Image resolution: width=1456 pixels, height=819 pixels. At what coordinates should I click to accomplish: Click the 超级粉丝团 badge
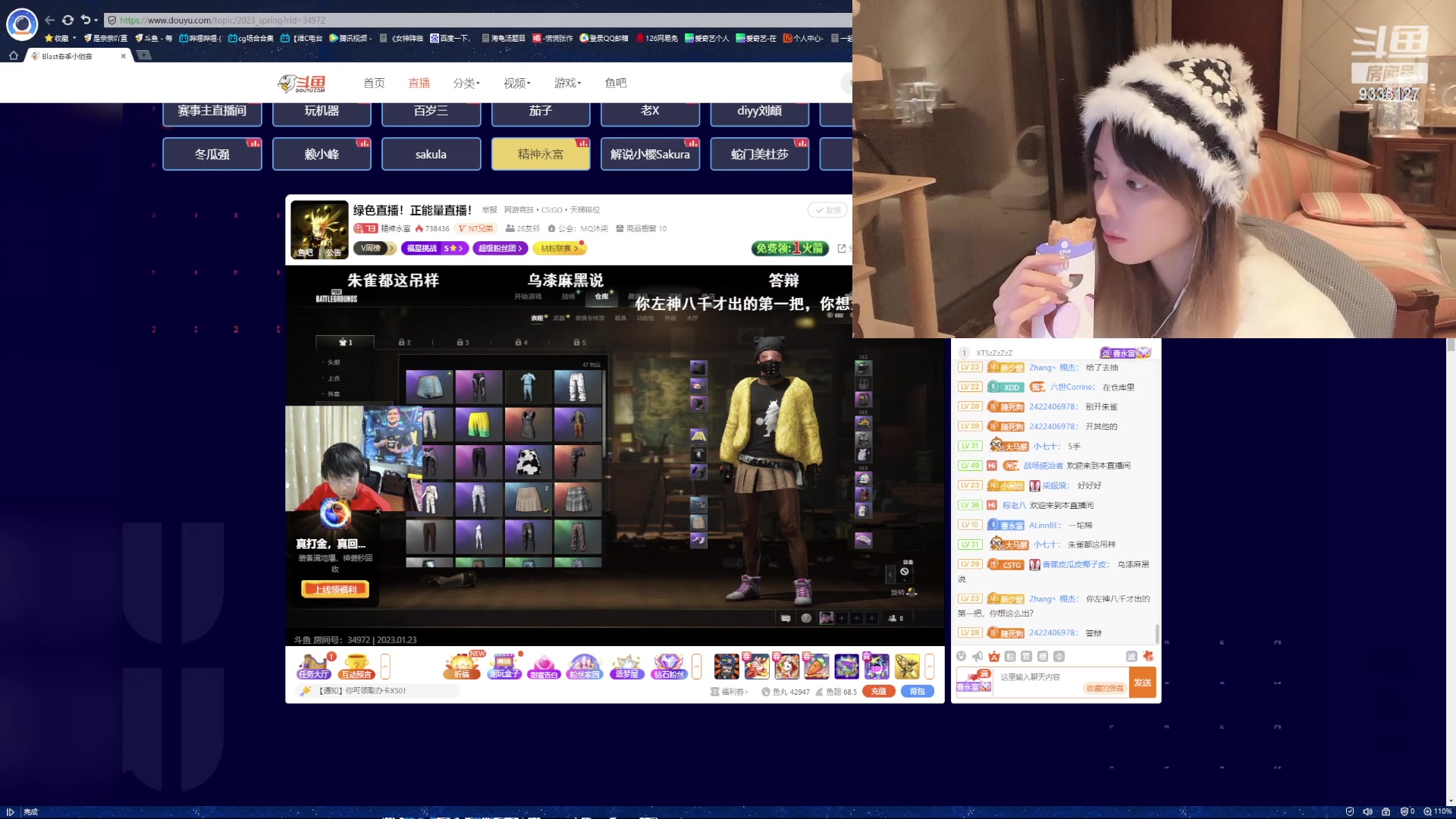click(x=500, y=248)
